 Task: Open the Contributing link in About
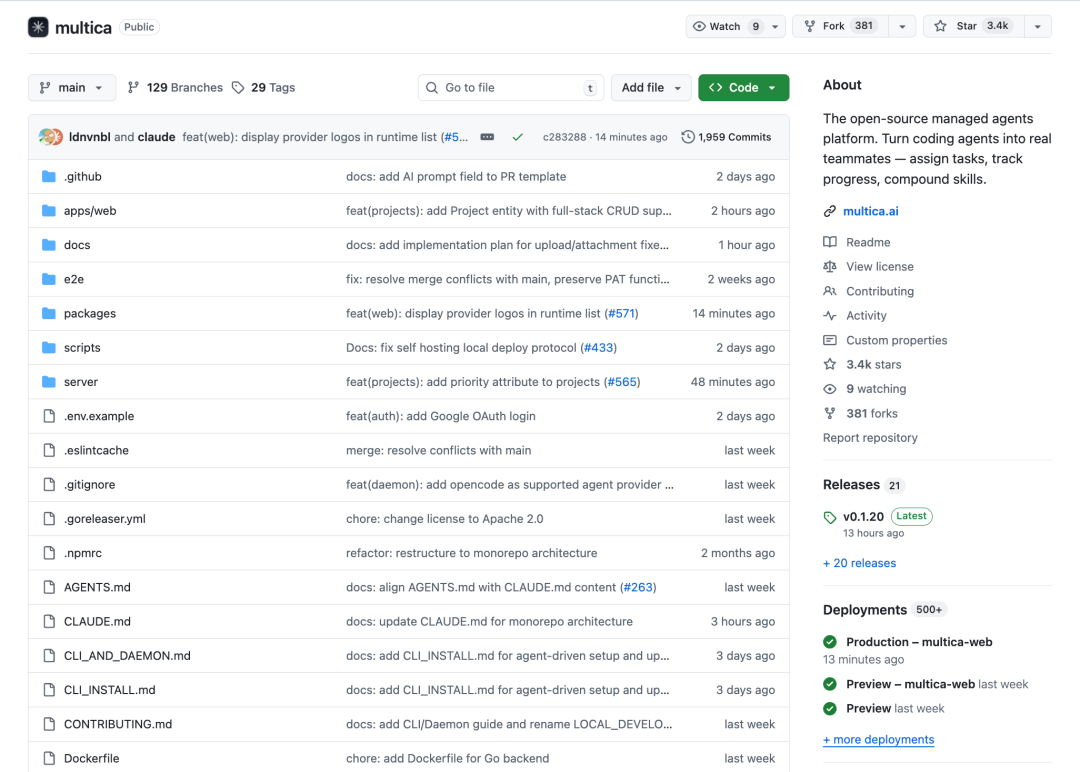coord(880,291)
